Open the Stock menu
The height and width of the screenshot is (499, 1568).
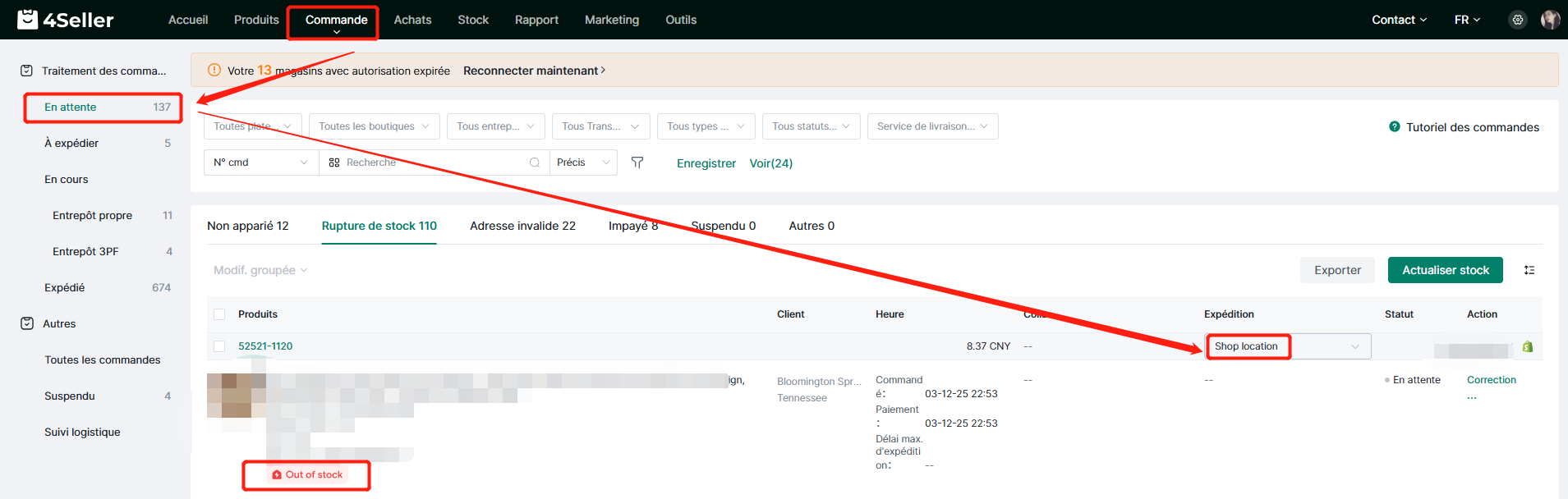click(472, 20)
